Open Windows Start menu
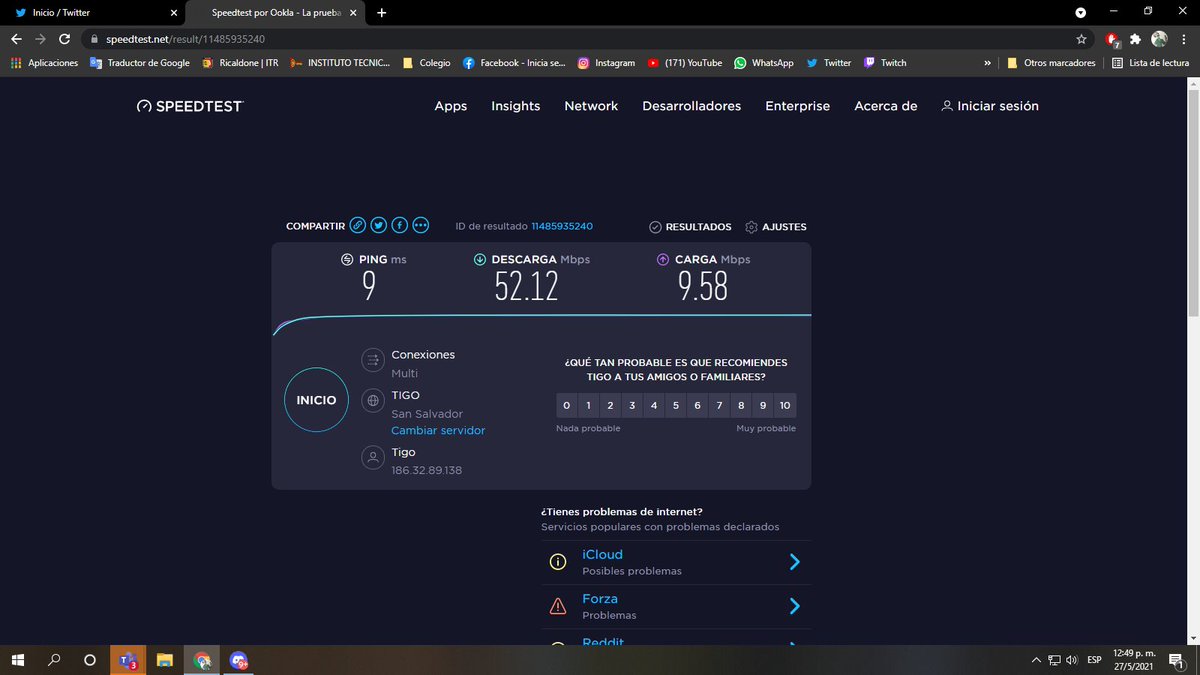The image size is (1200, 675). point(18,660)
